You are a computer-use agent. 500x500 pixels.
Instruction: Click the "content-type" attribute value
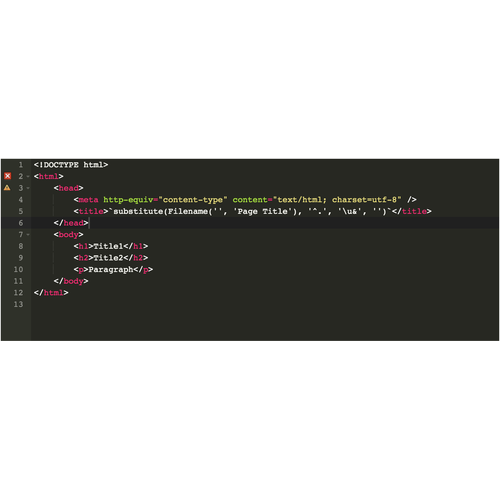(193, 200)
